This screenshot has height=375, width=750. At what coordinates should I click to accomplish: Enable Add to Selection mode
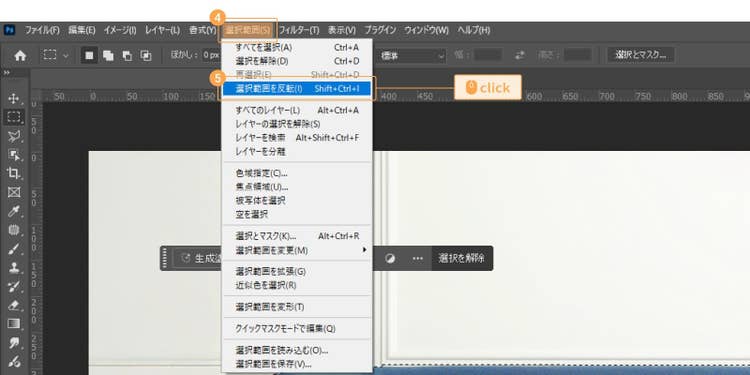tap(108, 55)
